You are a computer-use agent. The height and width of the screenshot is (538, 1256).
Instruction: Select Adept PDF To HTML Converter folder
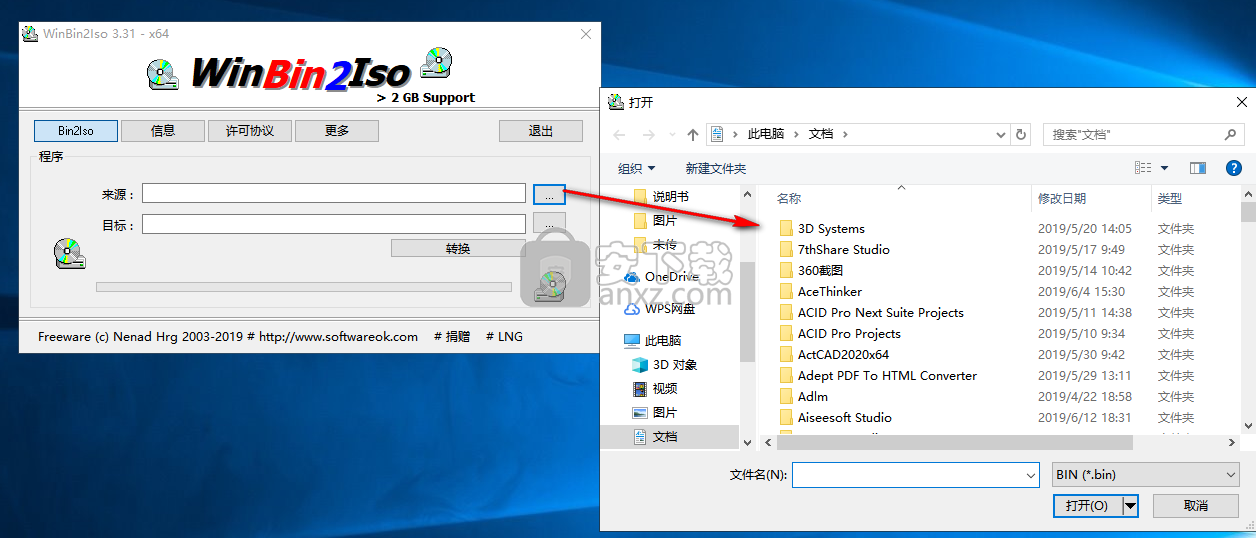click(887, 375)
